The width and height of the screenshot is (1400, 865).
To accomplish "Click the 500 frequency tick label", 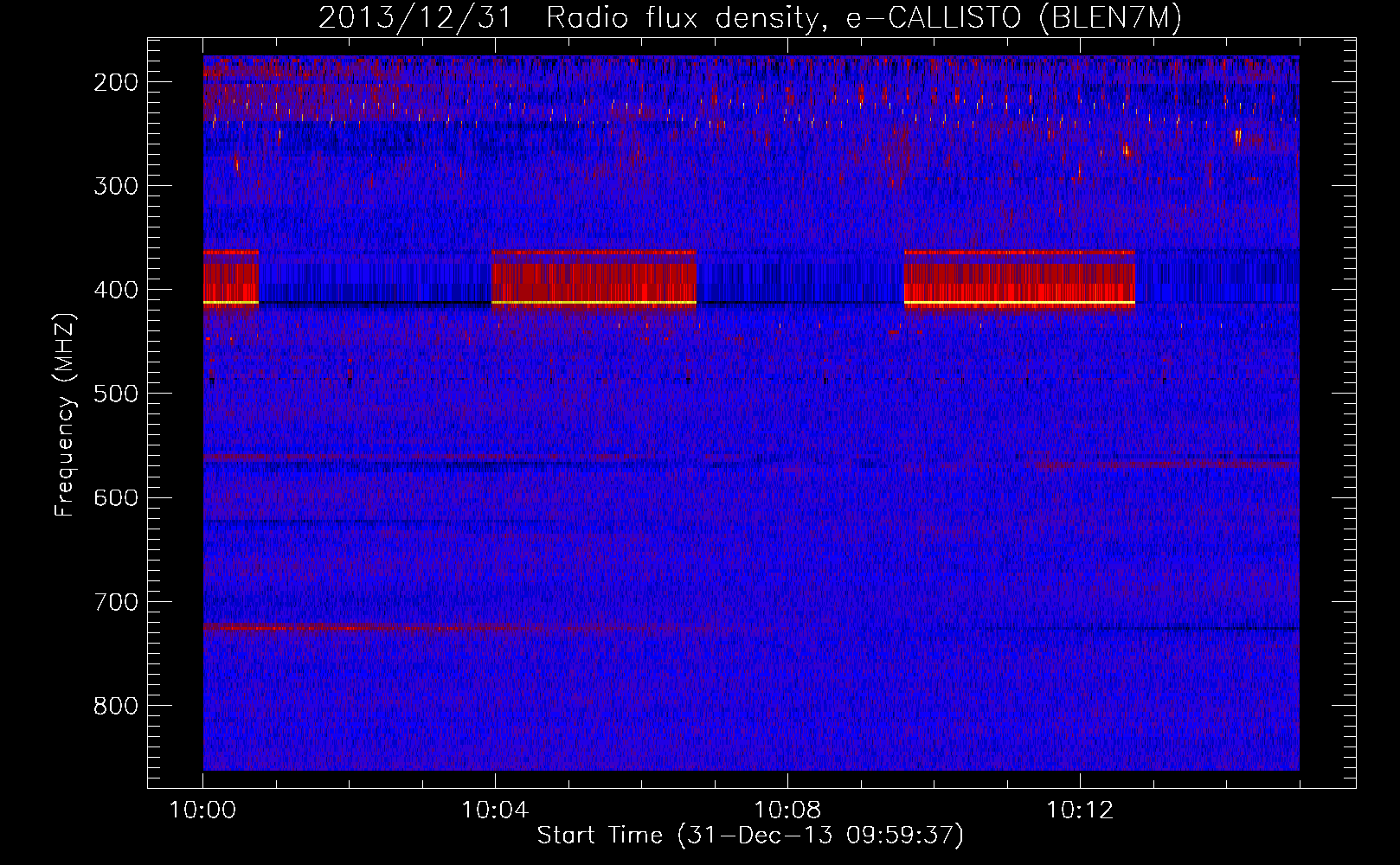I will pyautogui.click(x=116, y=394).
